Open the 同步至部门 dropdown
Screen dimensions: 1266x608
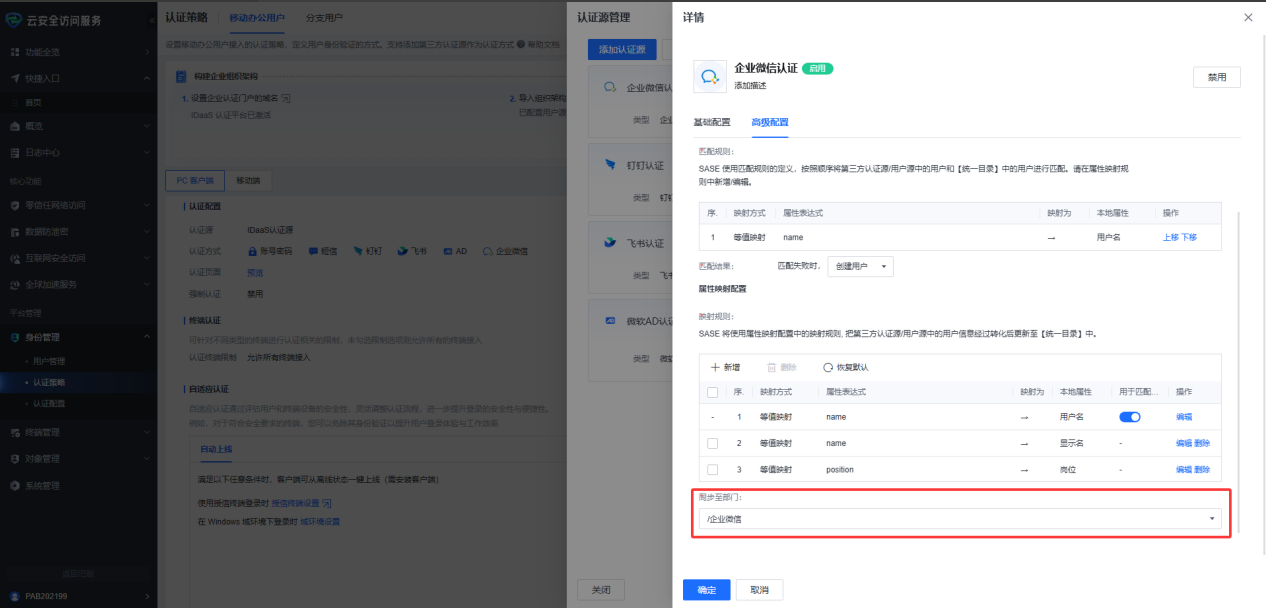(x=959, y=519)
